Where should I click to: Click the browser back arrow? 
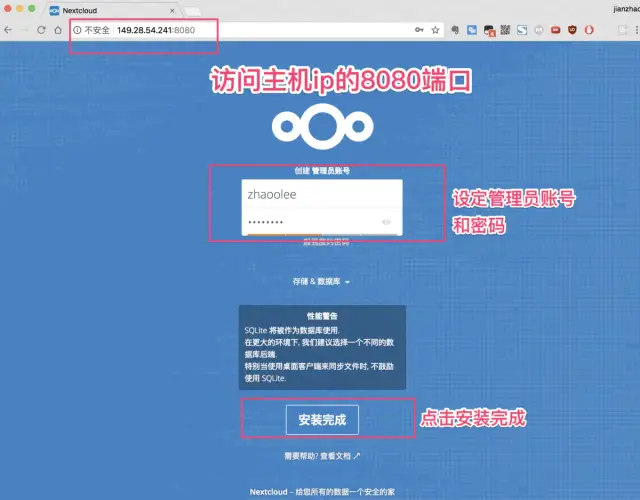click(x=8, y=30)
